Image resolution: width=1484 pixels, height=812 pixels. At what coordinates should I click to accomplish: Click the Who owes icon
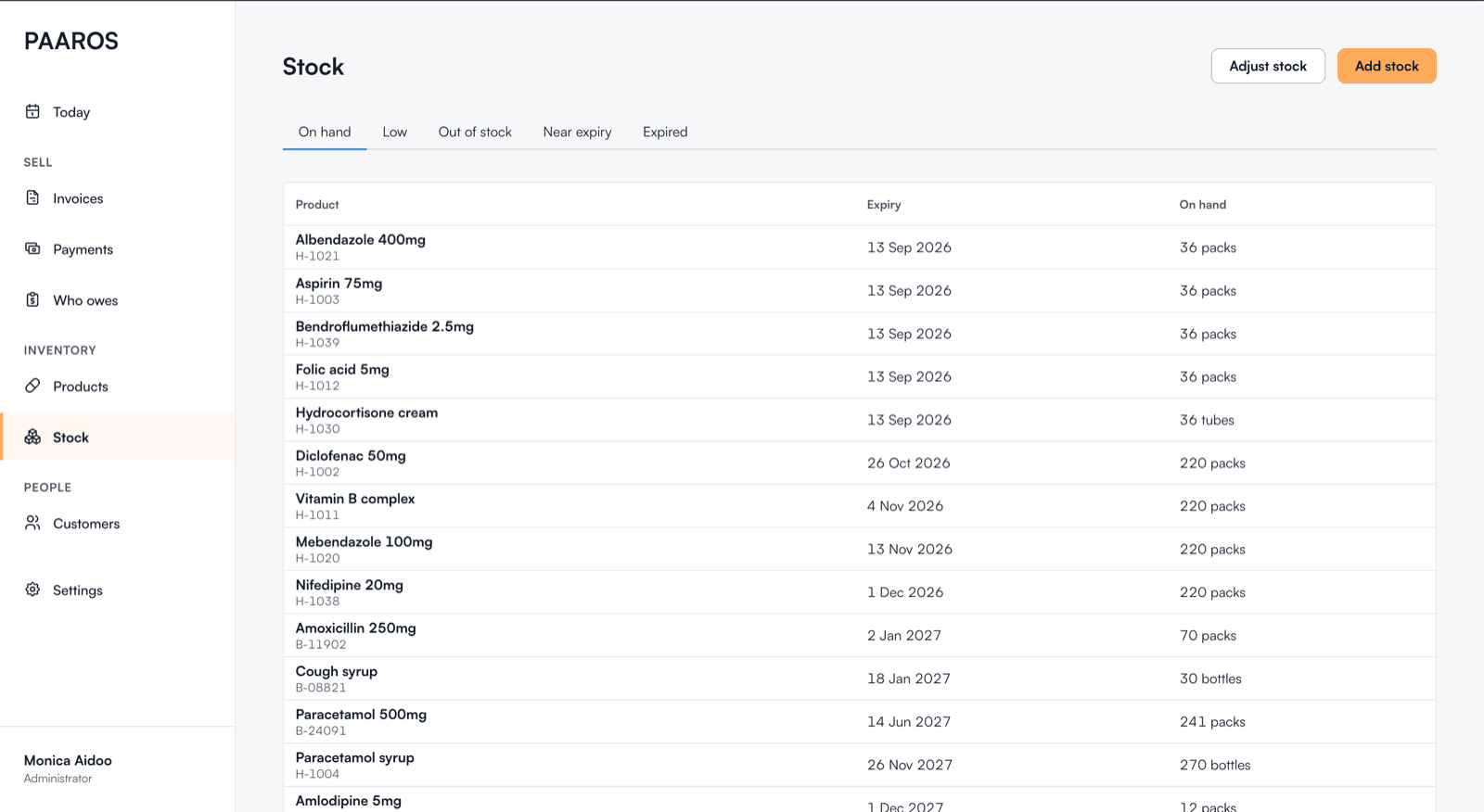32,299
